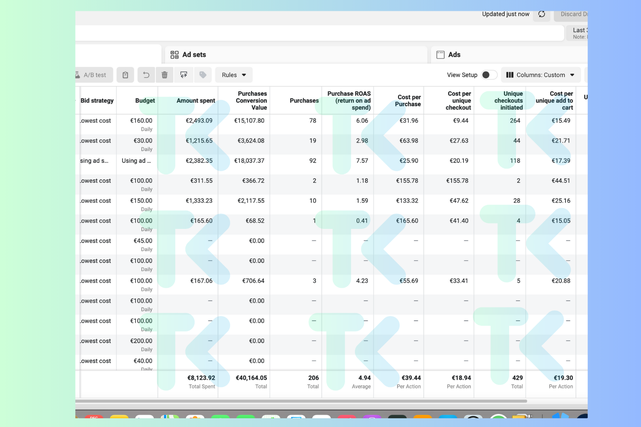
Task: Click the trash delete icon
Action: pos(165,75)
